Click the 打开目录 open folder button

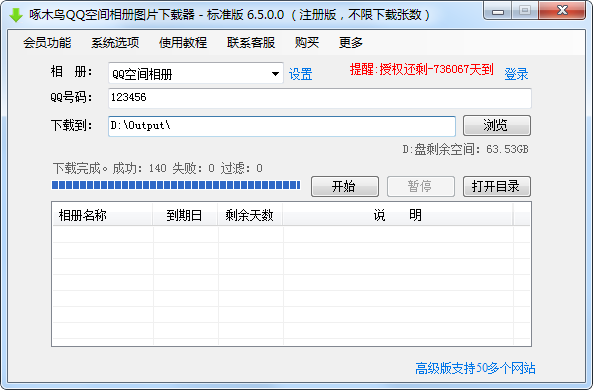click(497, 186)
